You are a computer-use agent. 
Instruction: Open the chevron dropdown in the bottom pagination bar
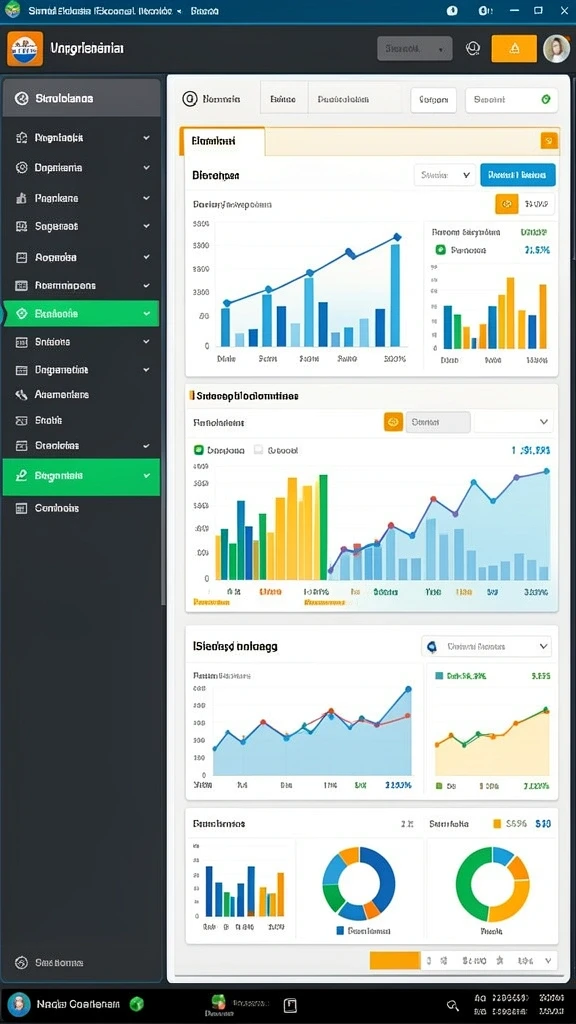coord(549,961)
